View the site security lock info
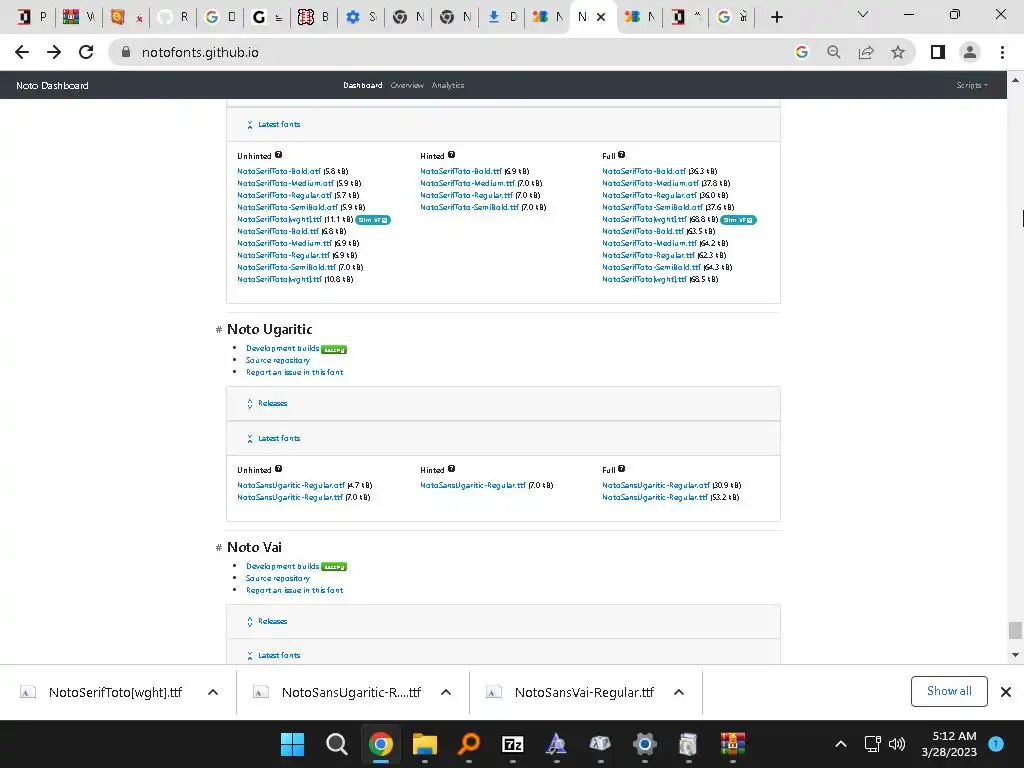The width and height of the screenshot is (1024, 768). click(x=126, y=52)
